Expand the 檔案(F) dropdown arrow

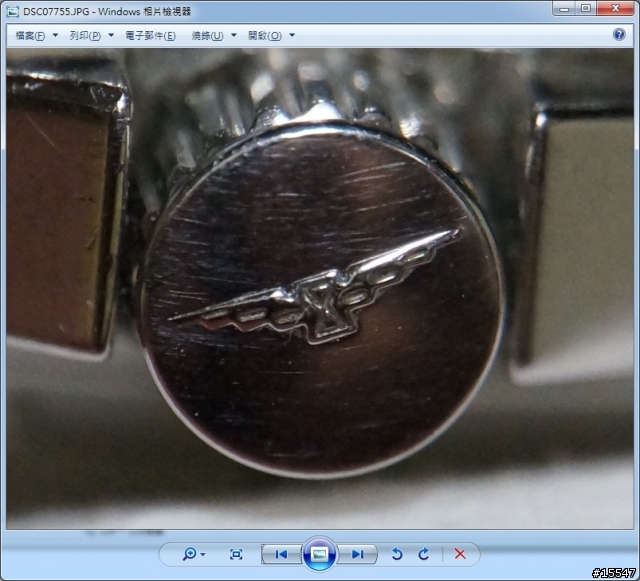point(55,36)
